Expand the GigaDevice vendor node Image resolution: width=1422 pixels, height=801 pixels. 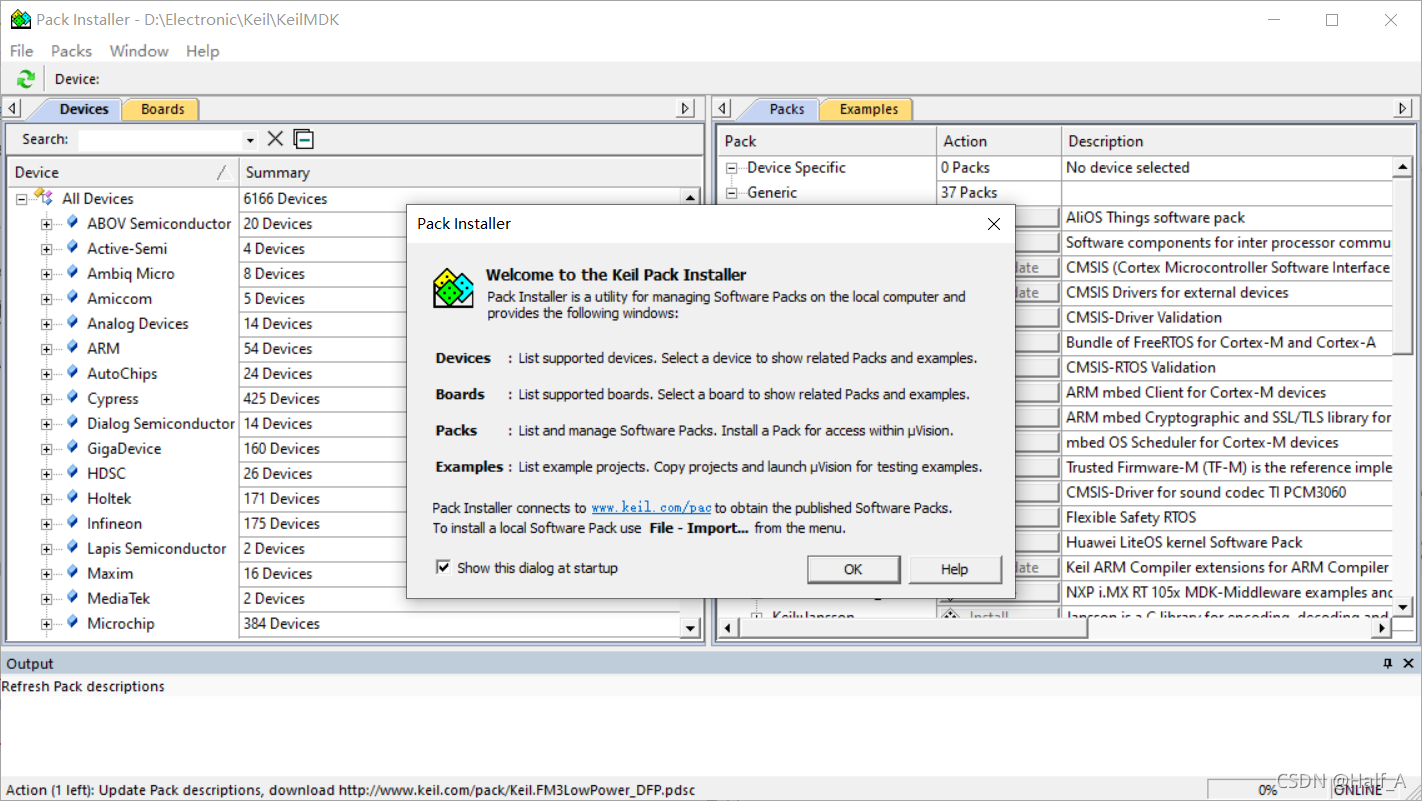[46, 449]
